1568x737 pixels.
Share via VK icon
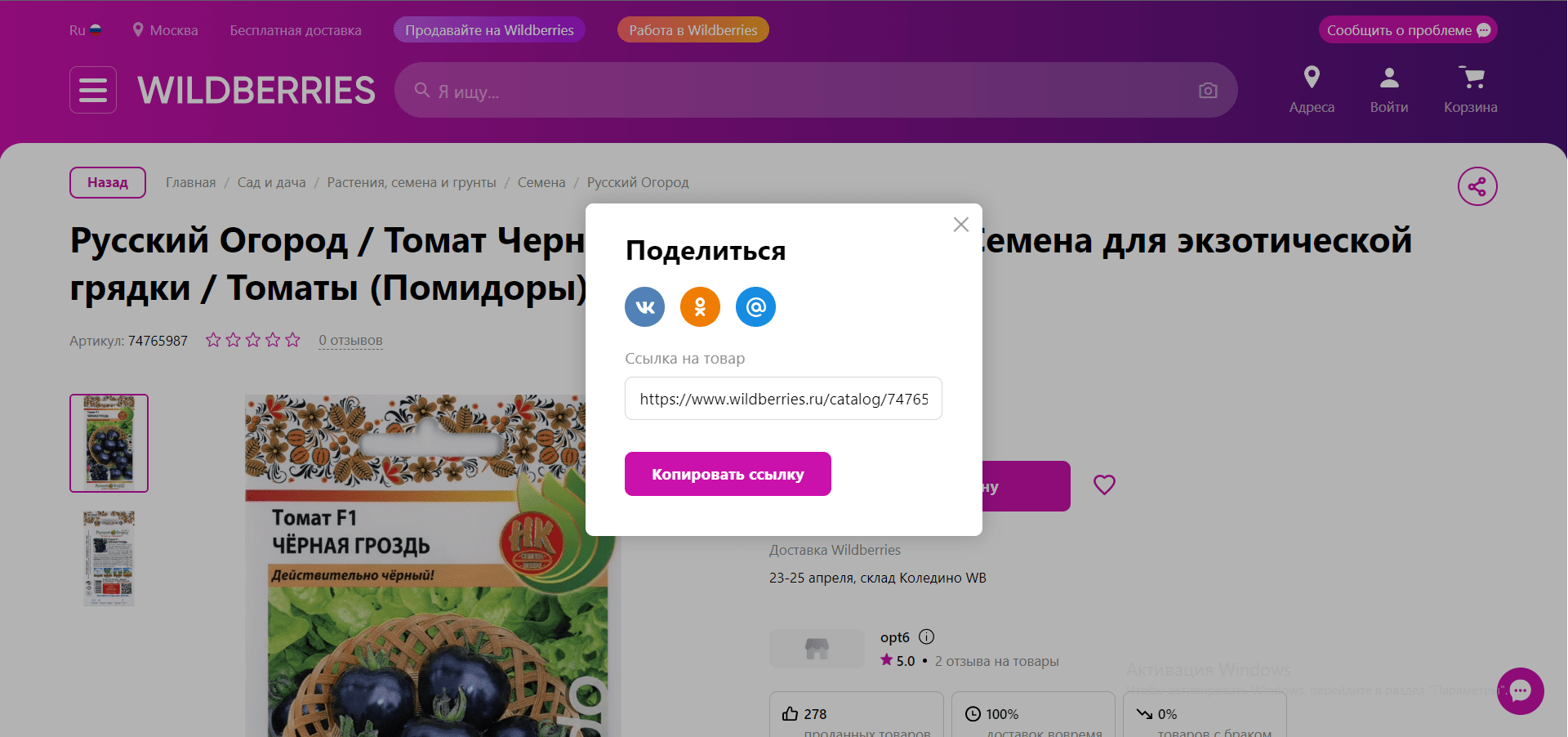(645, 307)
